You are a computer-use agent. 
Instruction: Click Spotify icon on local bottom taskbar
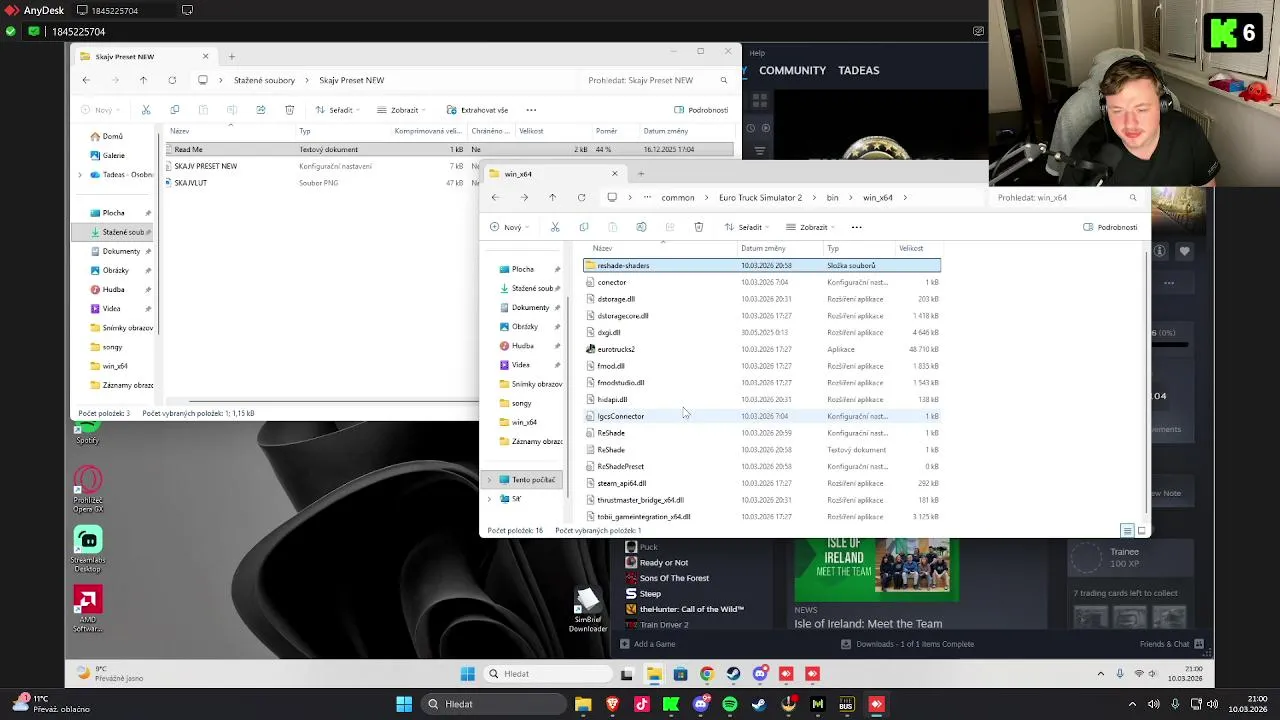(730, 704)
